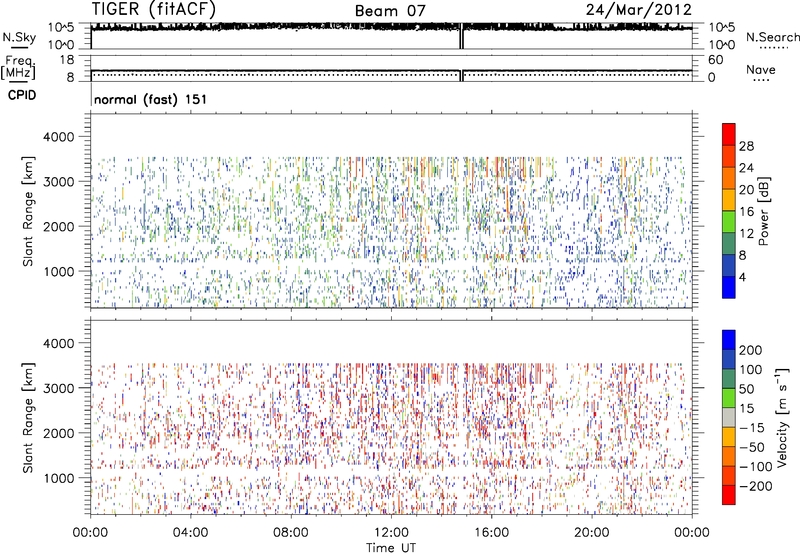Image resolution: width=800 pixels, height=554 pixels.
Task: Click the bright blue bottom swatch of the Power colorbar
Action: pos(729,287)
